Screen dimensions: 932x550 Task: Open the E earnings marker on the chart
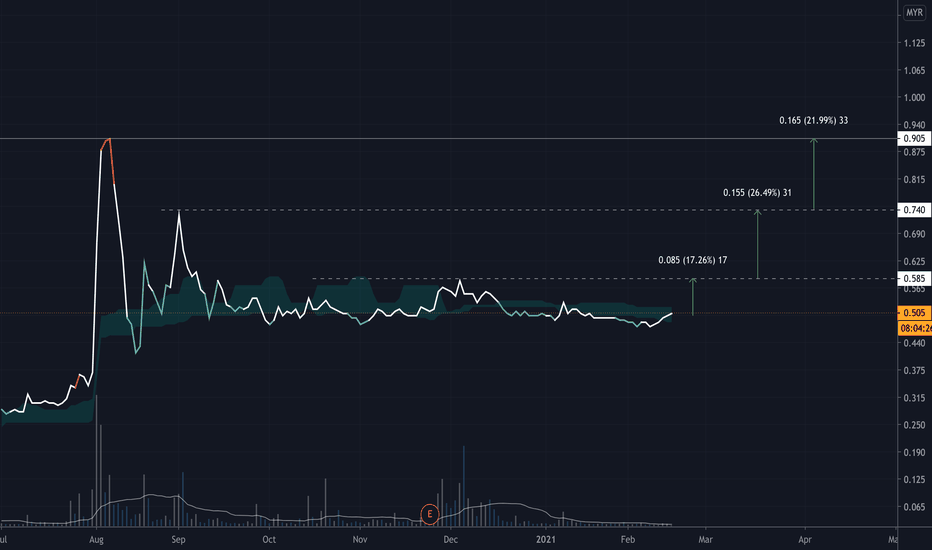click(430, 514)
